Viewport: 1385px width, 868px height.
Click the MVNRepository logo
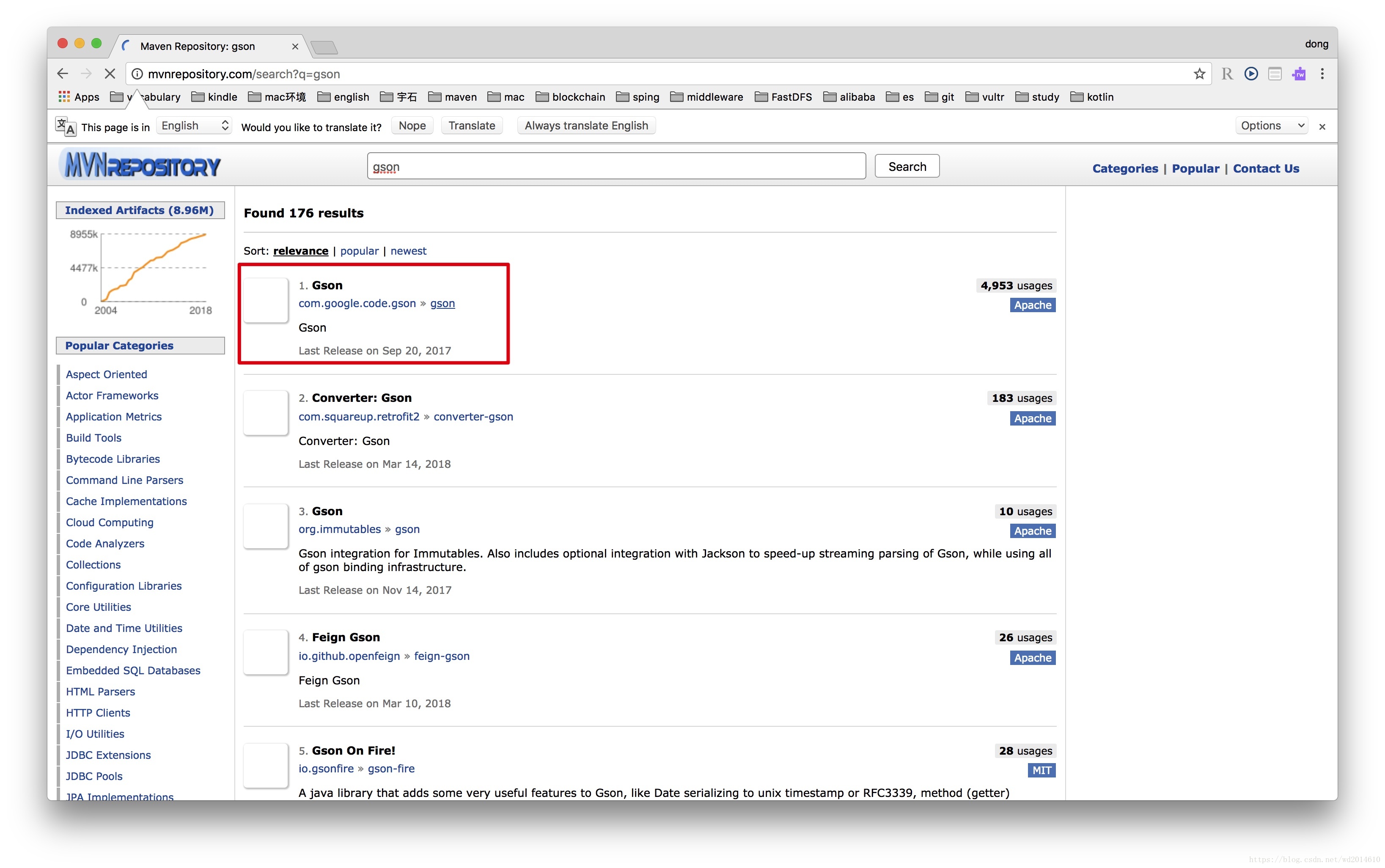point(140,165)
